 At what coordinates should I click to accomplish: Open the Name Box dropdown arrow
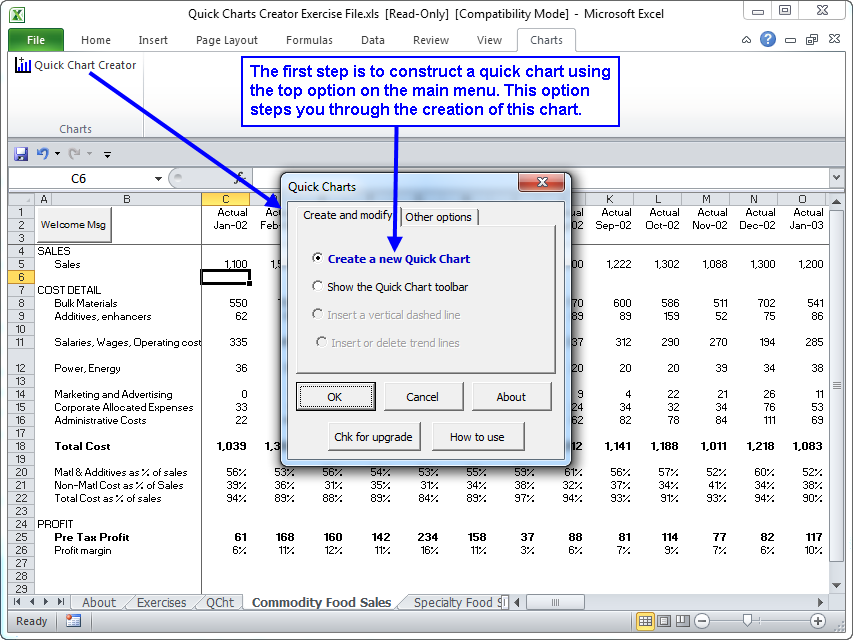pyautogui.click(x=158, y=179)
